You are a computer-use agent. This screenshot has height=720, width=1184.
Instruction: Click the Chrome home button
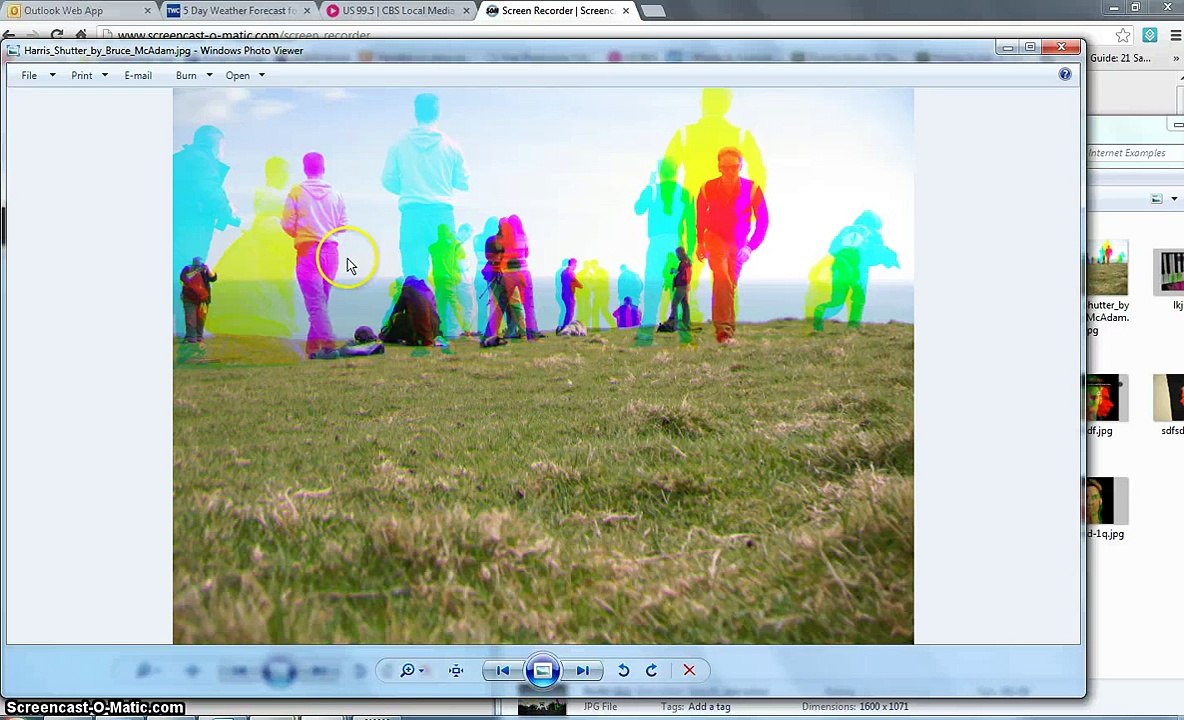coord(81,34)
